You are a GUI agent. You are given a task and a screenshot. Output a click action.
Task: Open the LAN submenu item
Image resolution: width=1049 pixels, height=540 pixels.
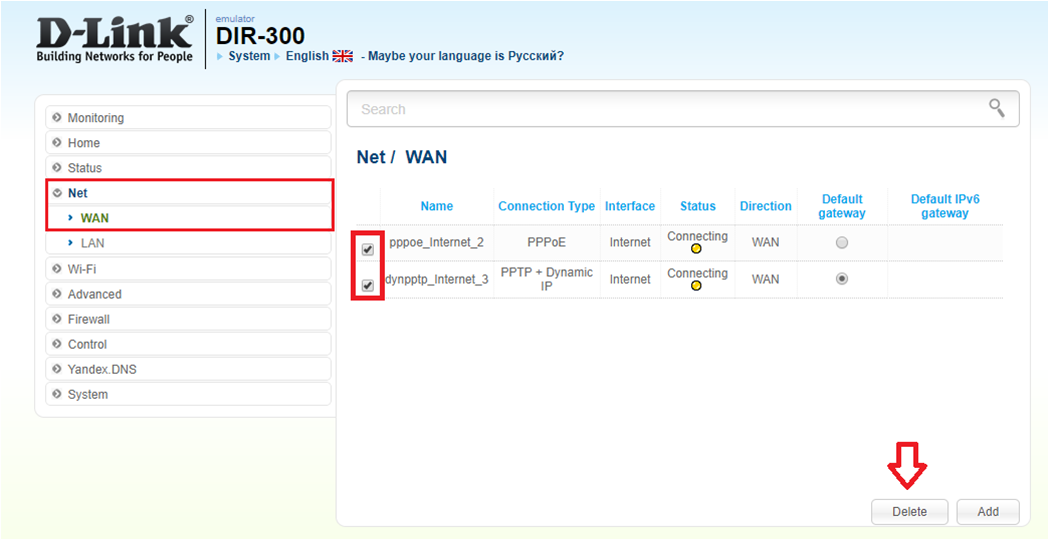click(92, 243)
